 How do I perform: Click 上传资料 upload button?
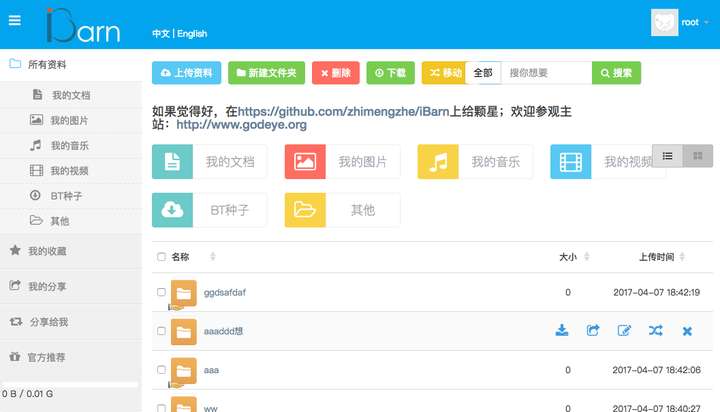186,73
